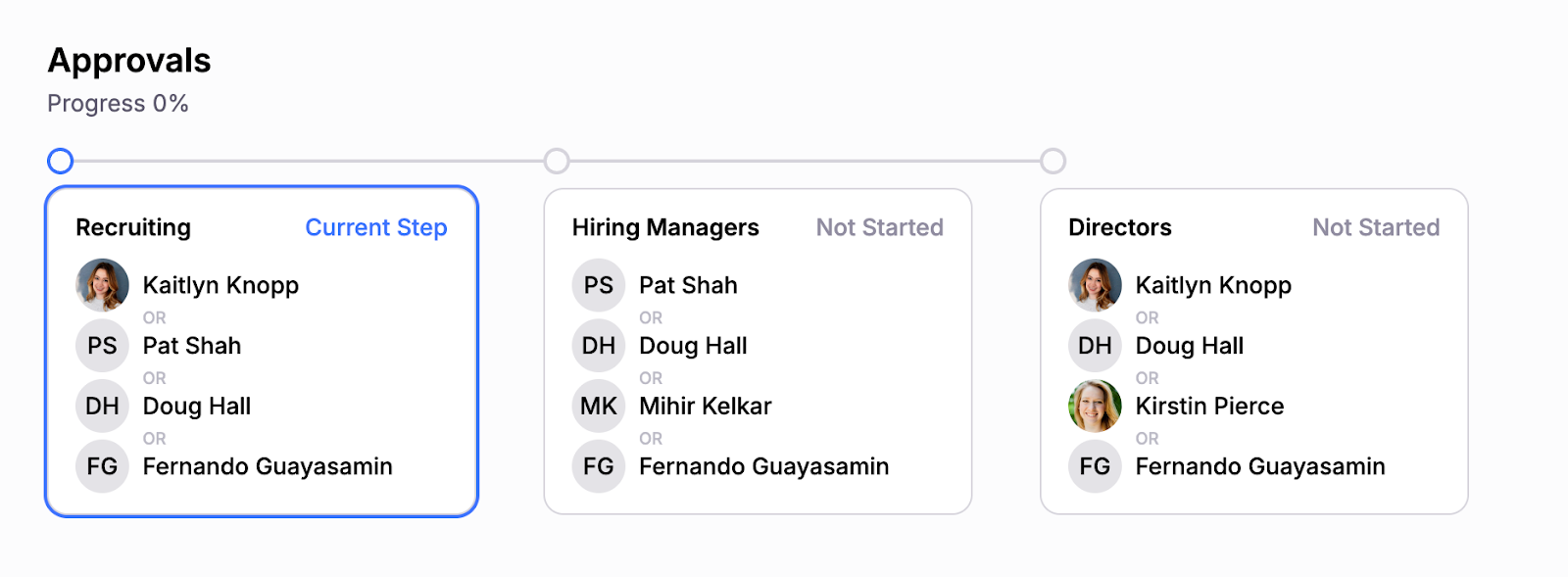Image resolution: width=1568 pixels, height=577 pixels.
Task: Click DH avatar in Directors card
Action: [x=1095, y=346]
